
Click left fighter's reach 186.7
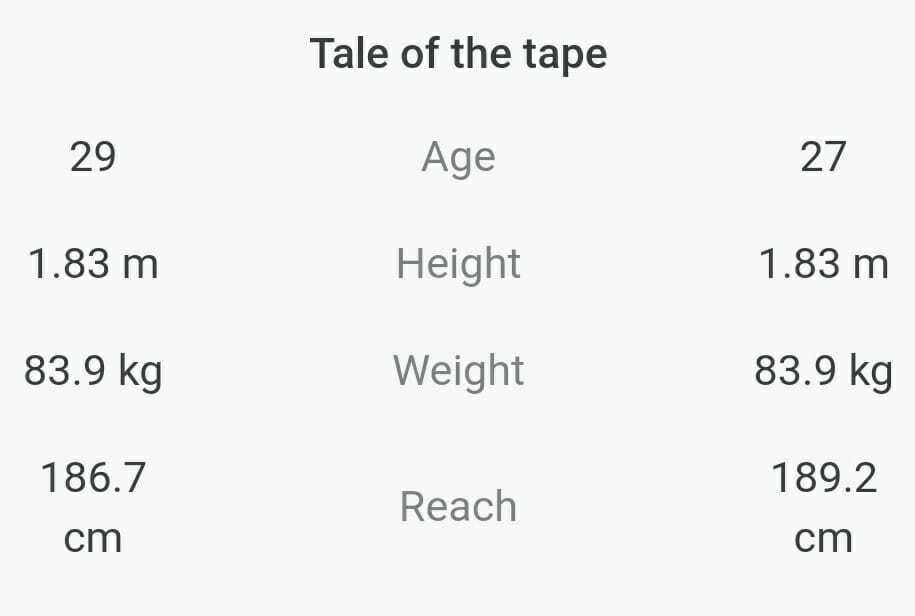pyautogui.click(x=93, y=478)
